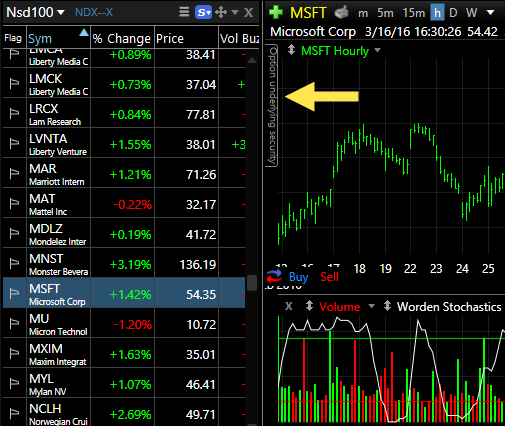505x426 pixels.
Task: Click the flag icon for LRCX
Action: coord(14,113)
